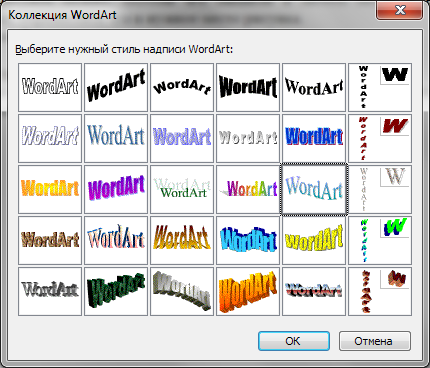Screen dimensions: 430x368
Task: Pick the cyan 3D block WordArt style
Action: (x=248, y=240)
